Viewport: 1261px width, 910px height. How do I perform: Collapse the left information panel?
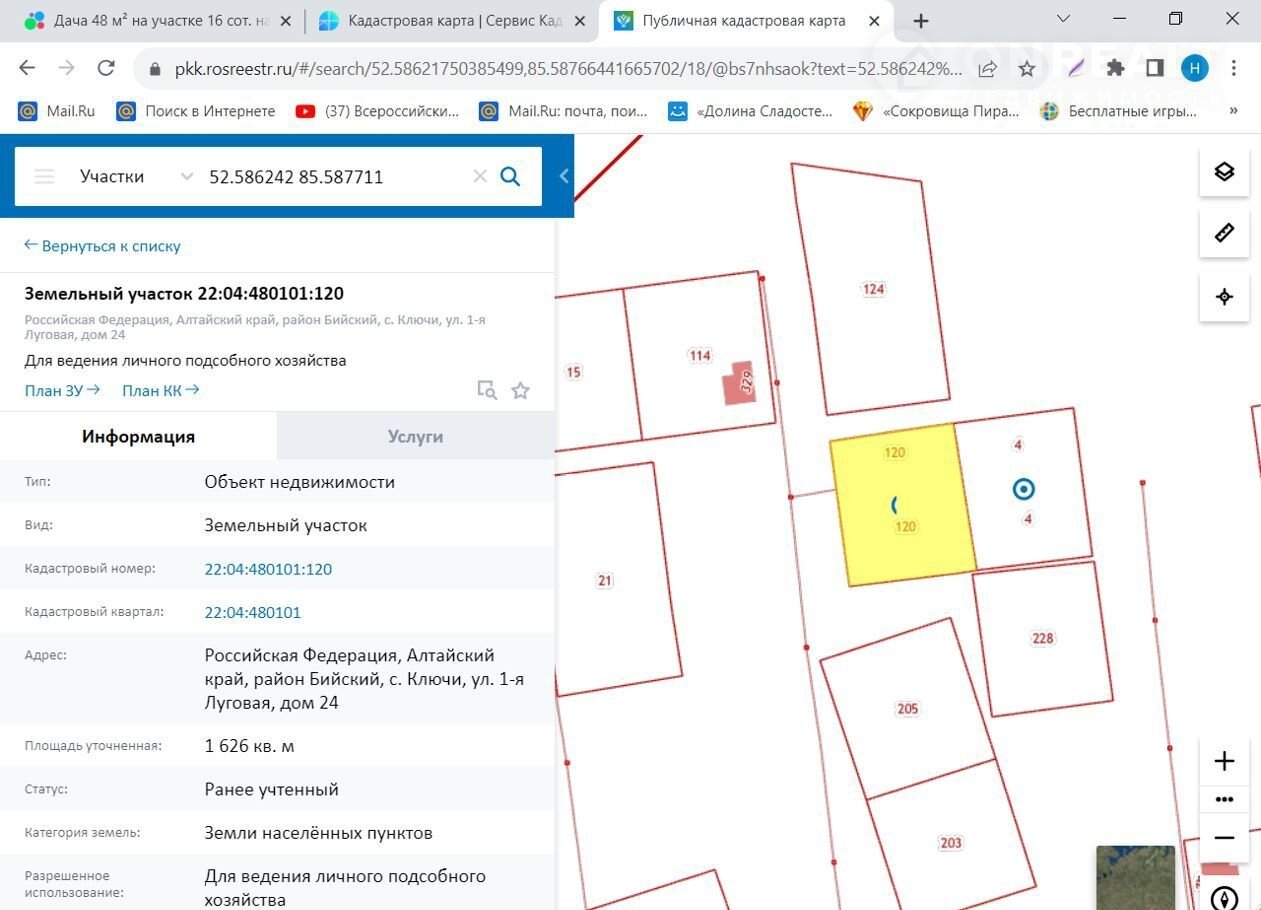pos(564,177)
